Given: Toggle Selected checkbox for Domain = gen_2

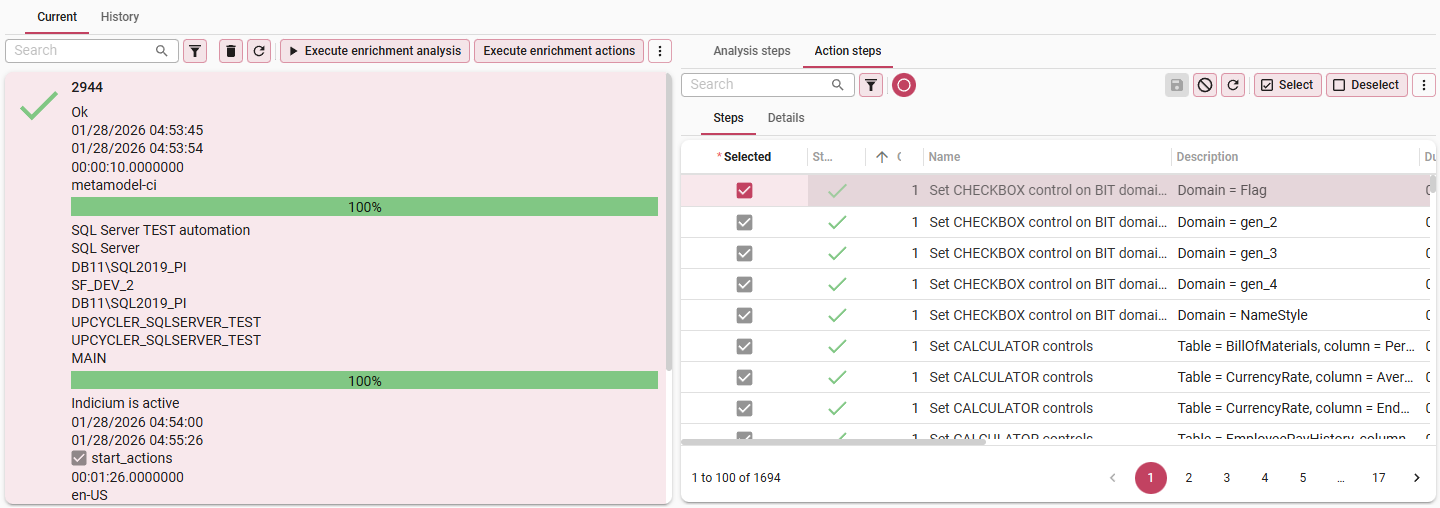Looking at the screenshot, I should point(744,222).
